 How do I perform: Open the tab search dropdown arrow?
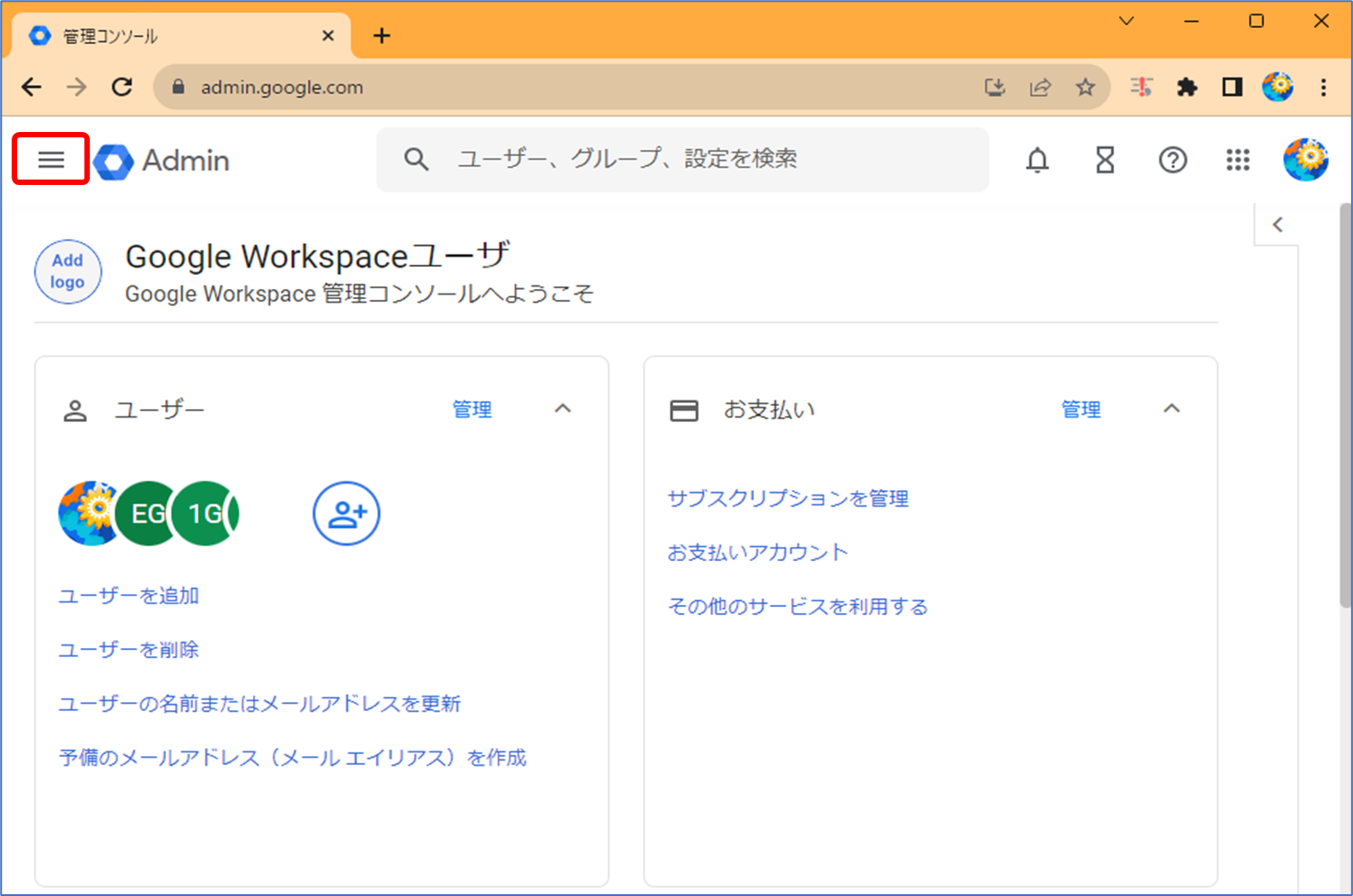click(x=1126, y=21)
